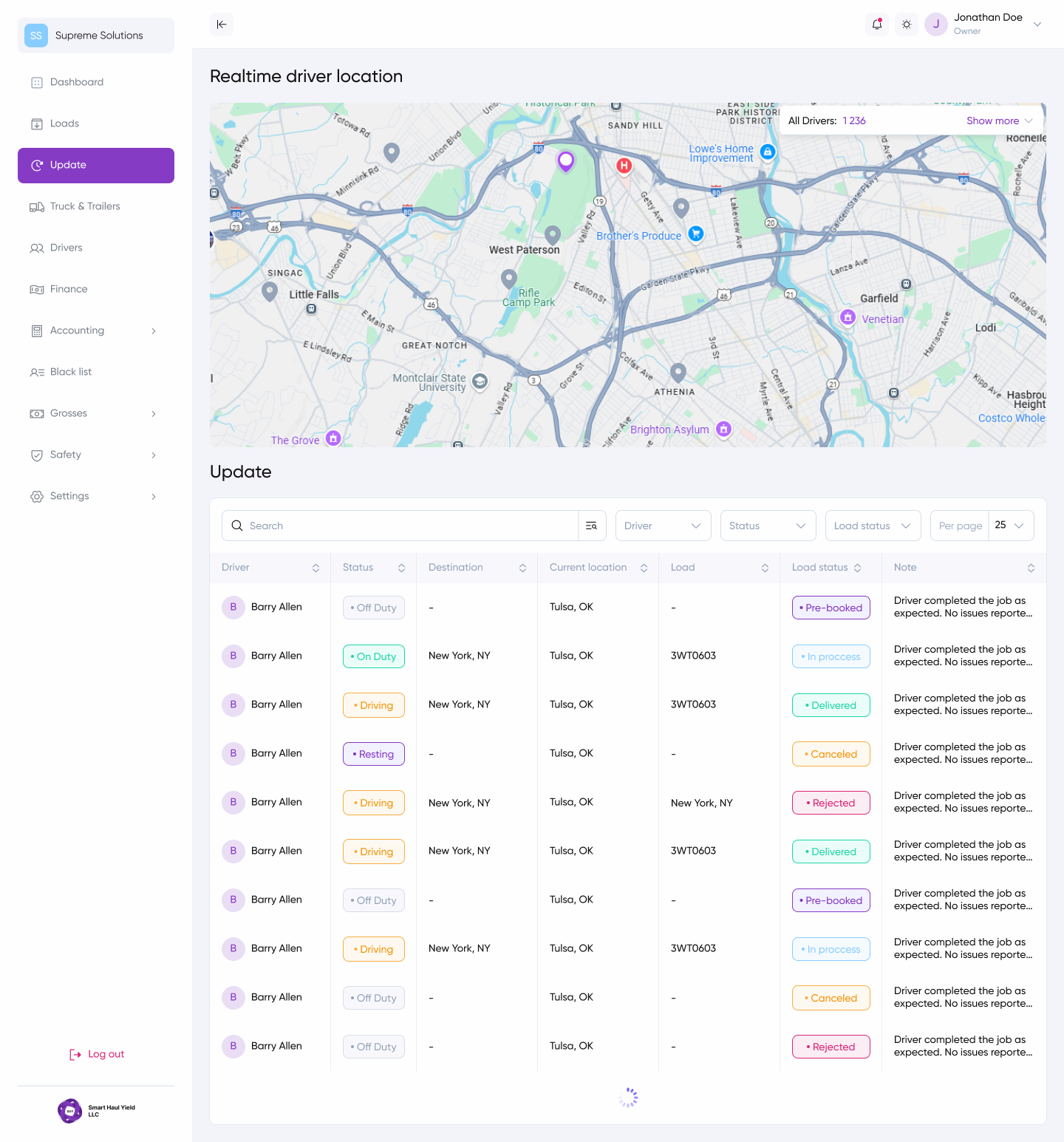This screenshot has height=1142, width=1064.
Task: Toggle light mode with sun icon
Action: pyautogui.click(x=906, y=24)
